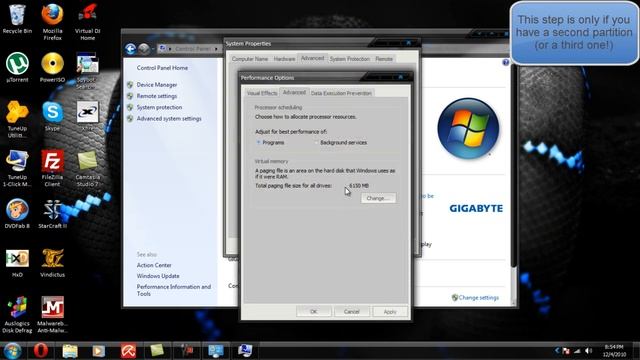Screen dimensions: 640x360
Task: Launch the HxD hex editor icon
Action: pyautogui.click(x=17, y=262)
